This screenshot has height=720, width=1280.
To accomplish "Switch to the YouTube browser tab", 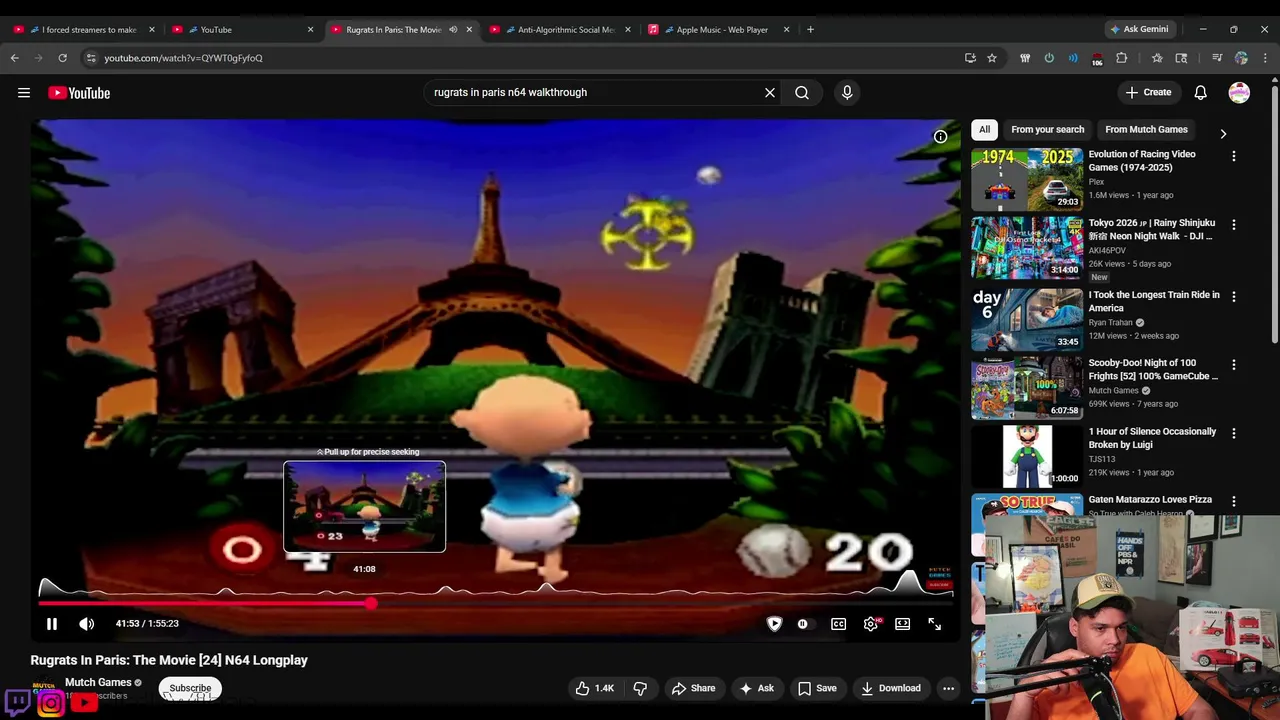I will [x=243, y=29].
